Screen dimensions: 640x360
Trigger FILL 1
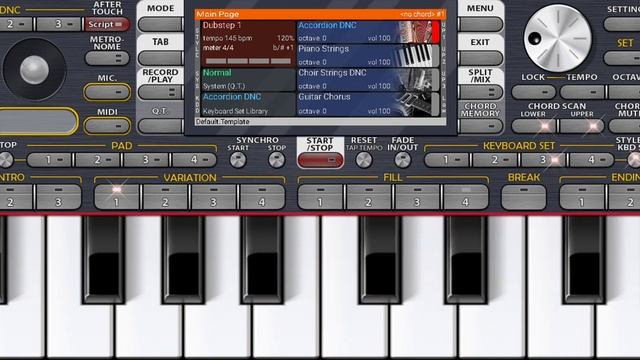coord(320,198)
